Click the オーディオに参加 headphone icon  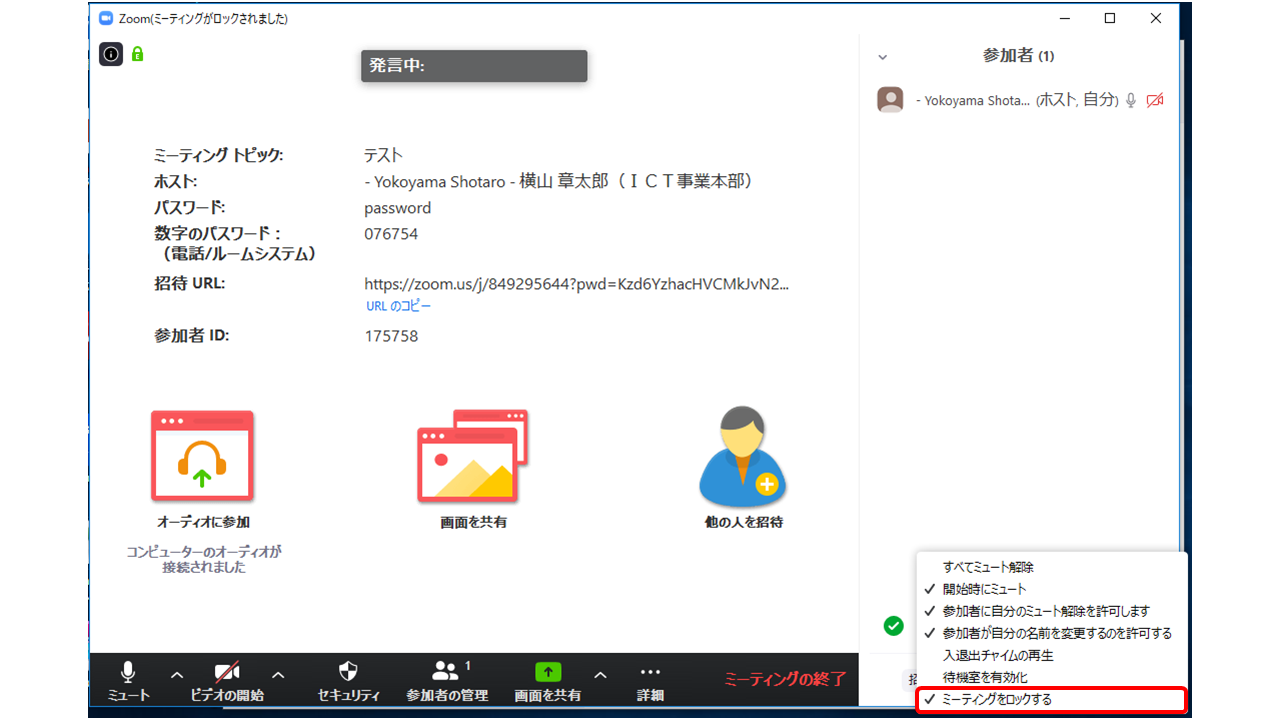pyautogui.click(x=202, y=455)
